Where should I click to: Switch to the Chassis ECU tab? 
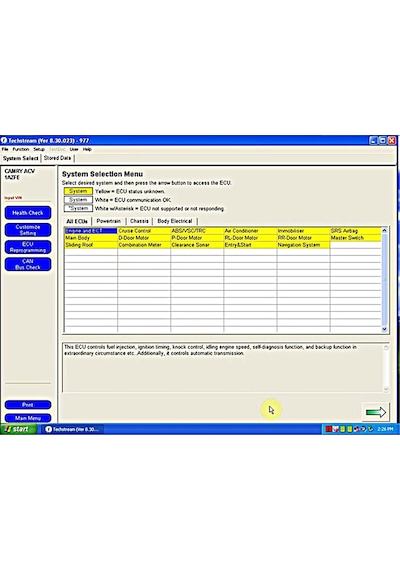pos(139,221)
